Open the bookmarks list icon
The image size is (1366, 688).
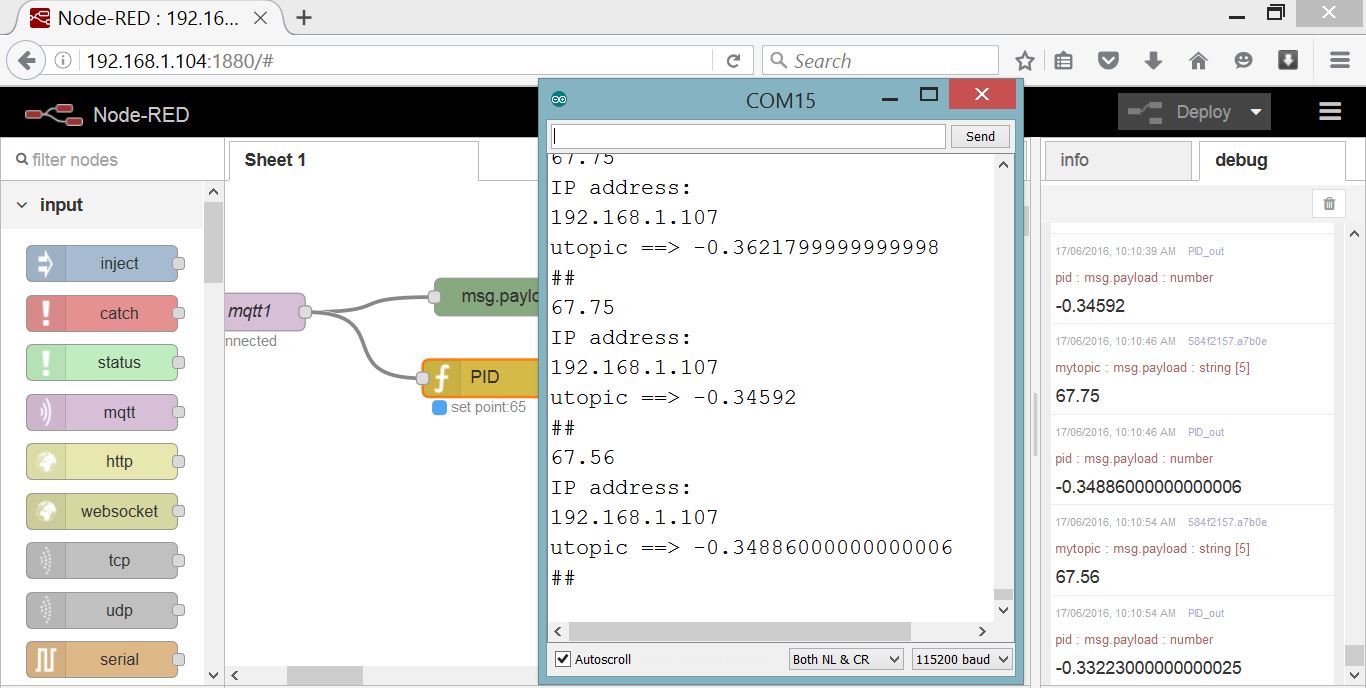click(1064, 61)
